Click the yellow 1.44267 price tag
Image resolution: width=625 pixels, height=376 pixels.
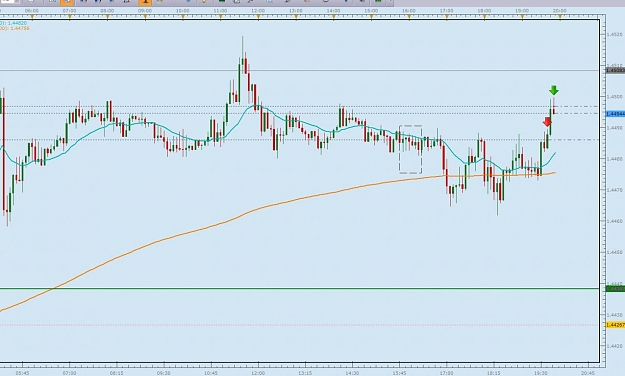click(x=615, y=325)
